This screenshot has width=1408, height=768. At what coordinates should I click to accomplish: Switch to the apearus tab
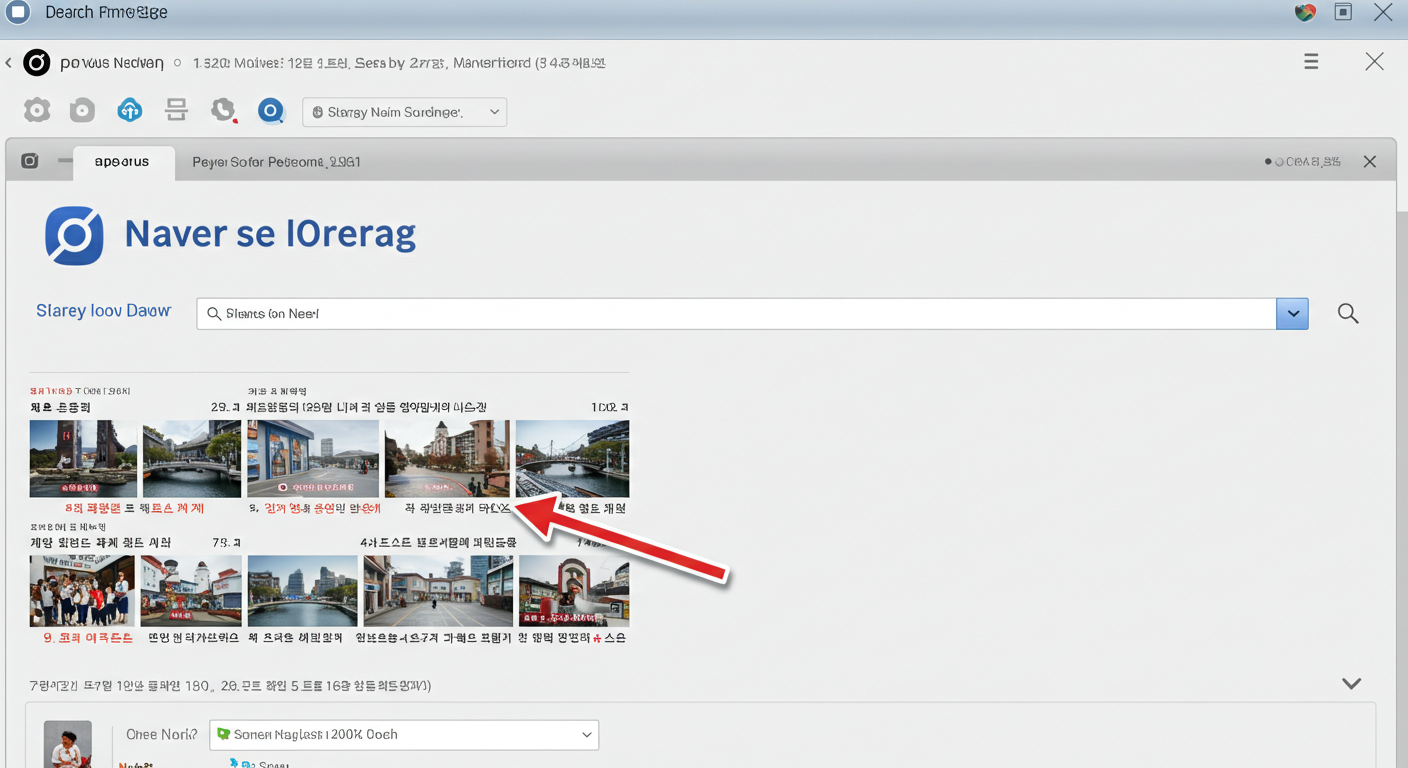(123, 161)
